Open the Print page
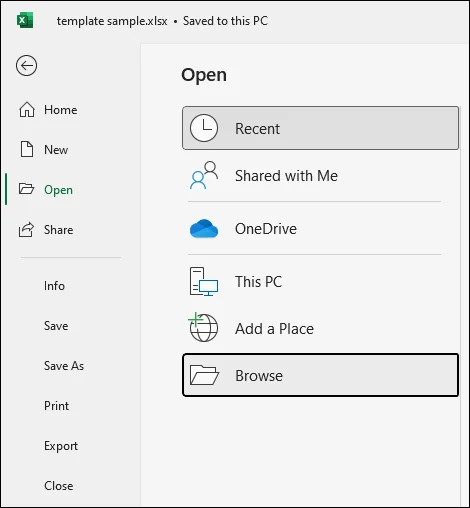Screen dimensions: 470x508 56,406
